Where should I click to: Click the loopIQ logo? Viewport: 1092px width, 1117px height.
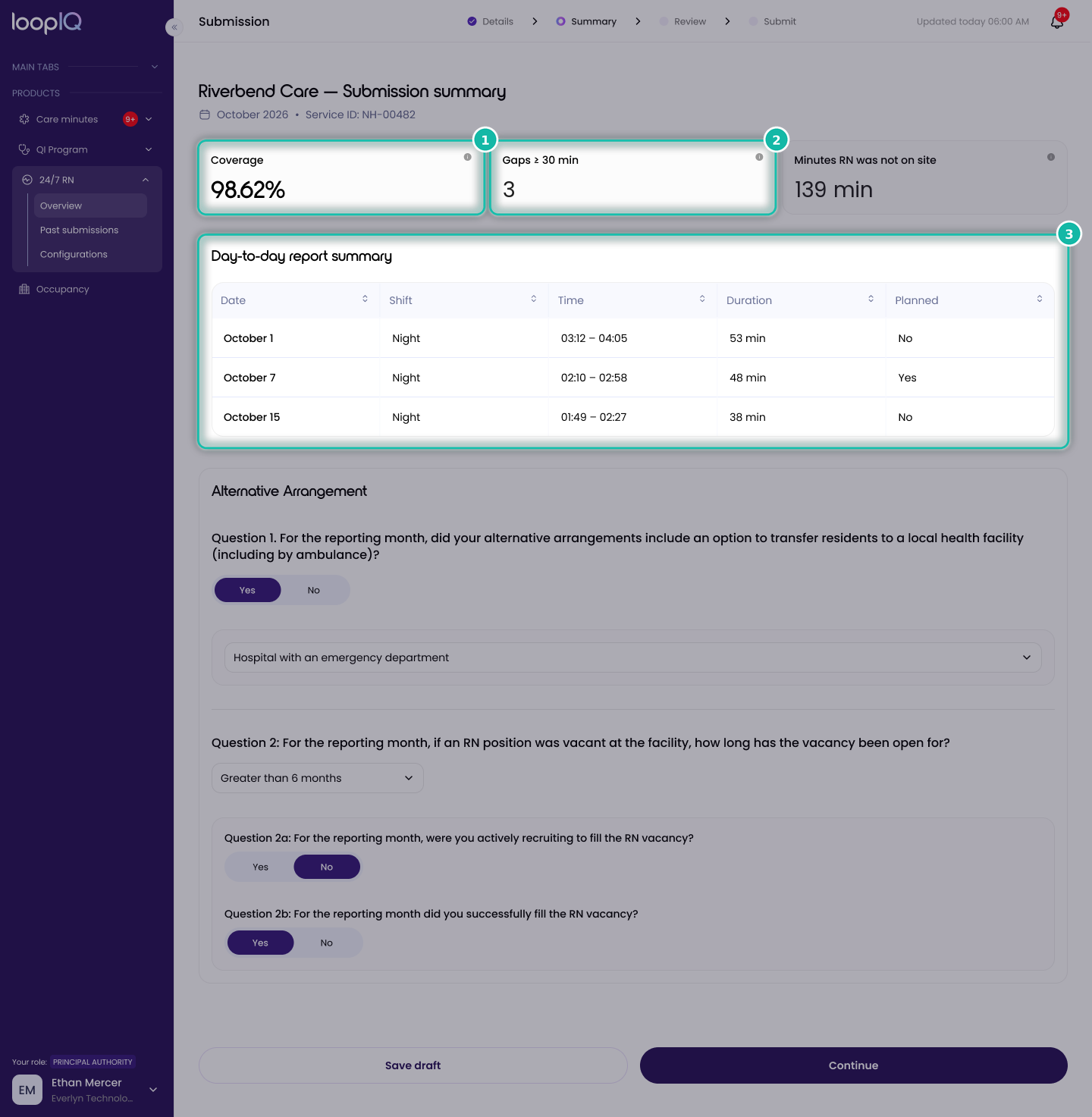(x=46, y=23)
